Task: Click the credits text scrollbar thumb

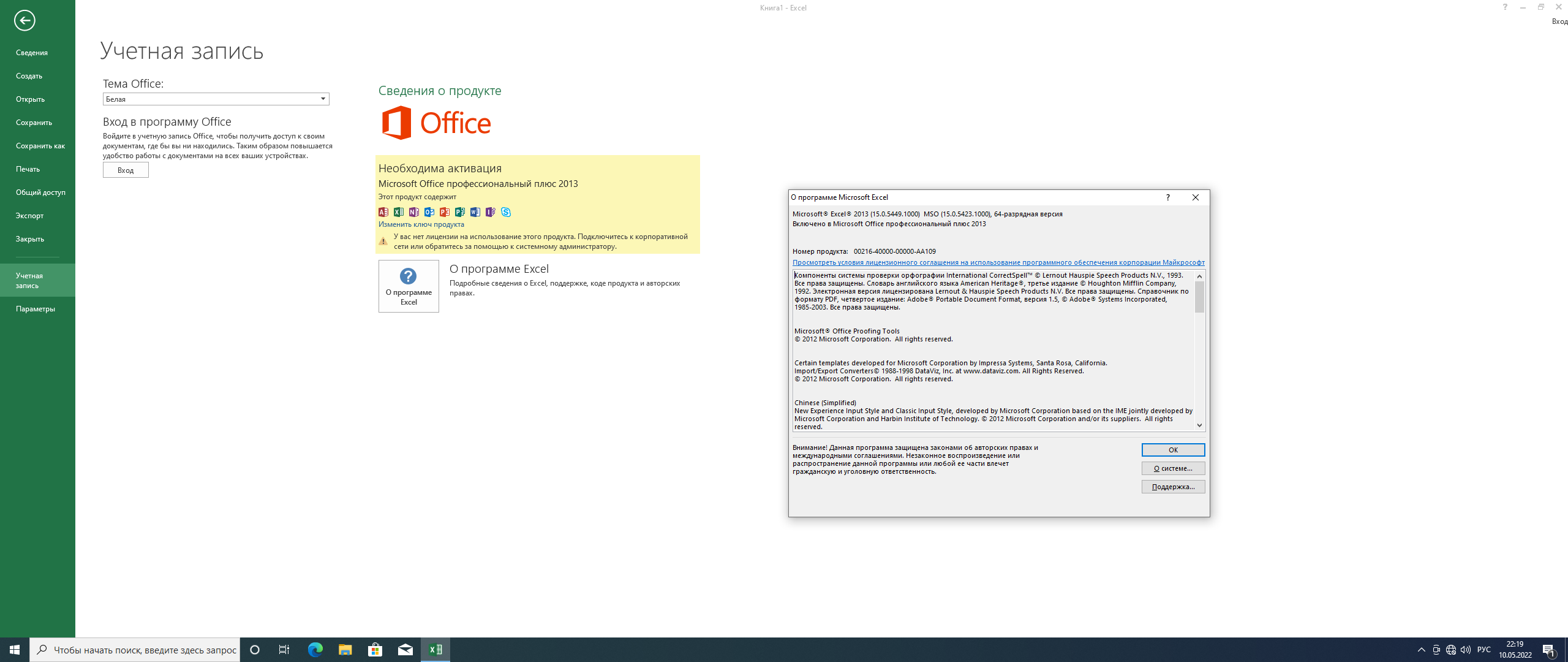Action: 1199,297
